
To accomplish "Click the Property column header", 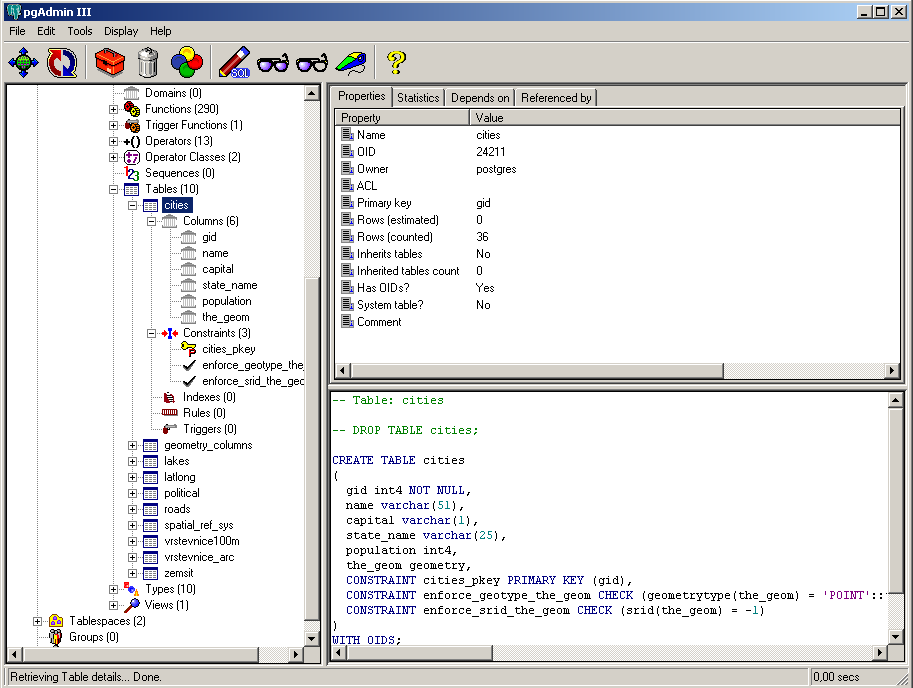I will coord(402,118).
